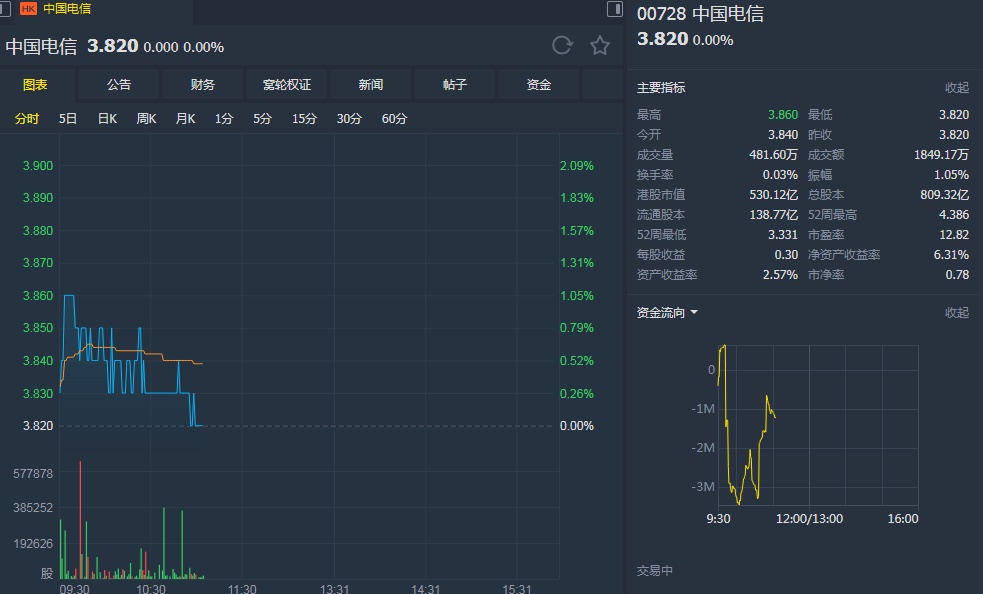Switch to the 15分 interval
This screenshot has height=594, width=983.
point(304,119)
